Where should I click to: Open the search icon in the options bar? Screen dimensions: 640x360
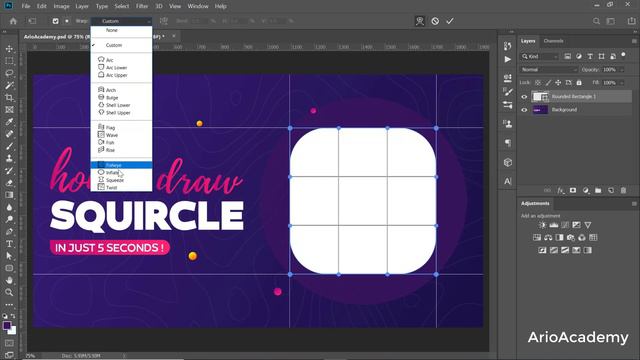click(x=596, y=21)
